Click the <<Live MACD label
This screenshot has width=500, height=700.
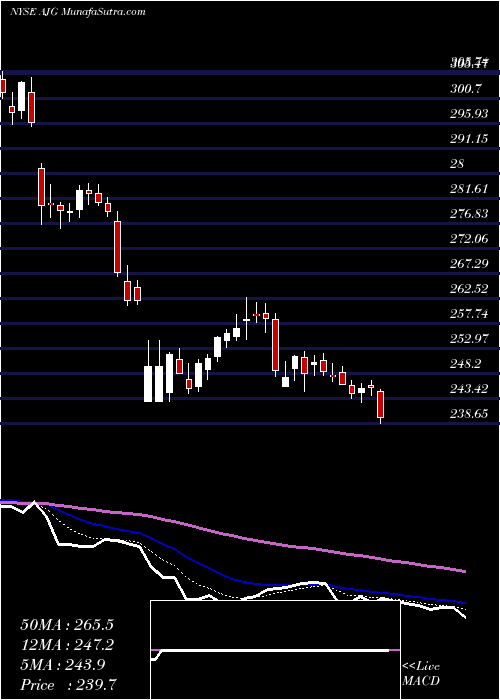421,674
